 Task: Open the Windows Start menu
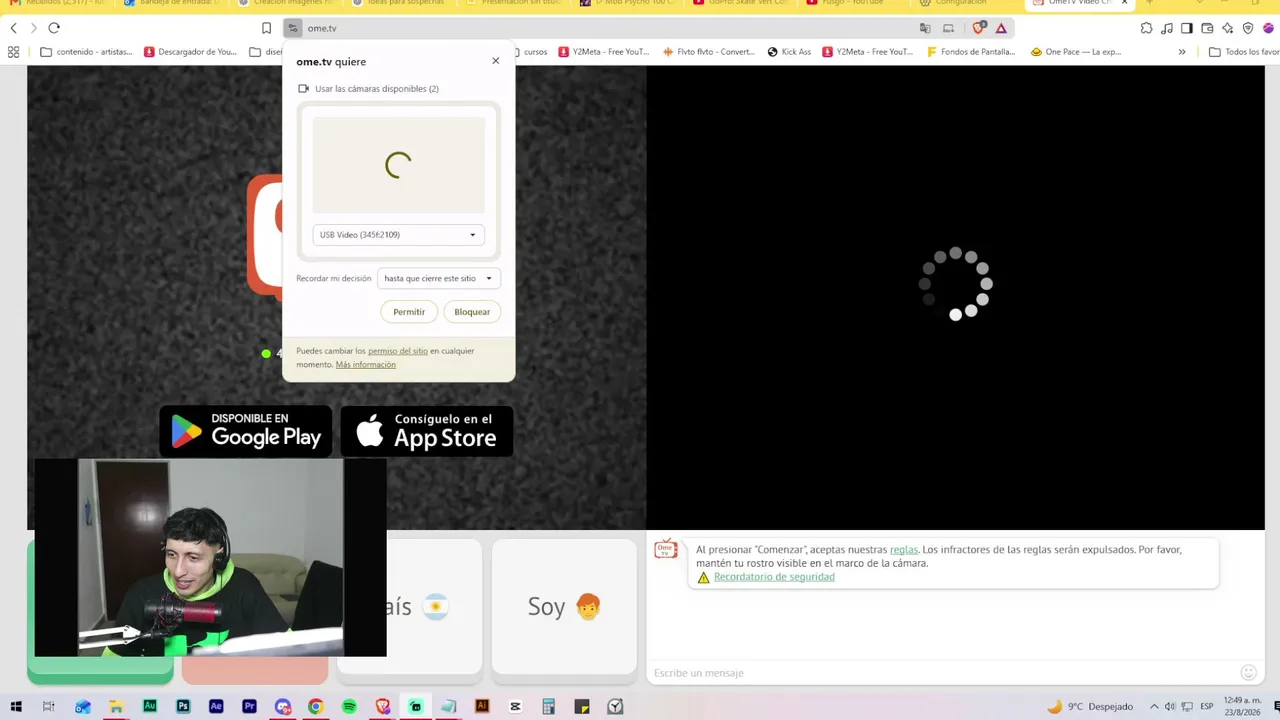16,706
